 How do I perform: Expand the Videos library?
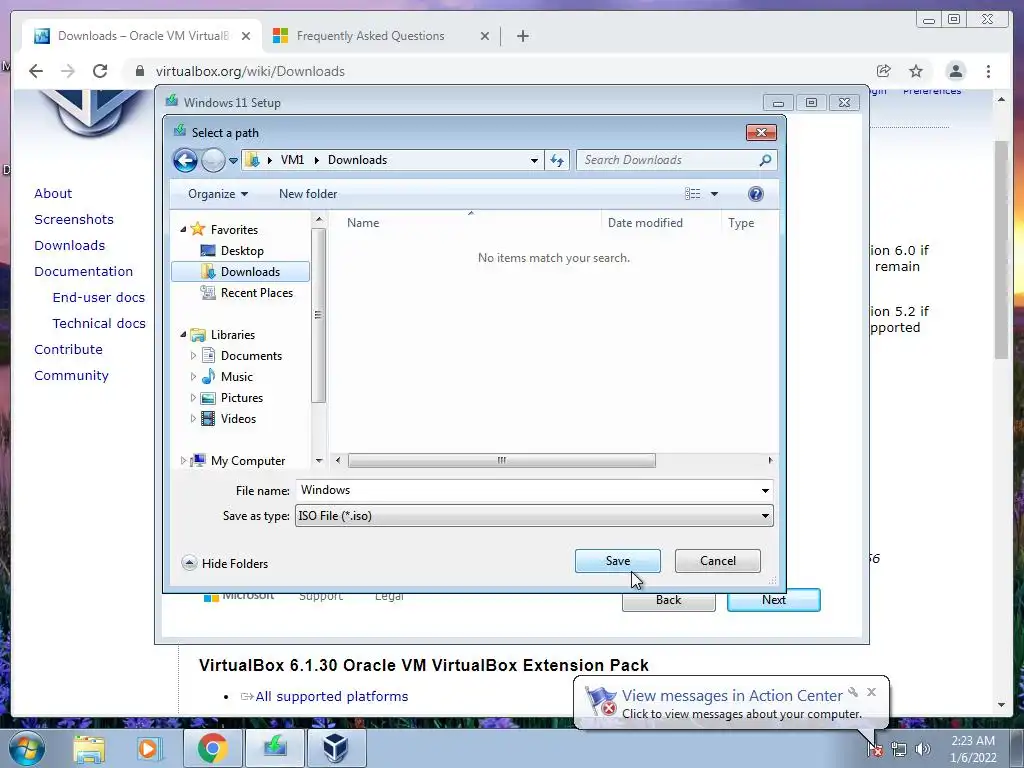[x=193, y=419]
